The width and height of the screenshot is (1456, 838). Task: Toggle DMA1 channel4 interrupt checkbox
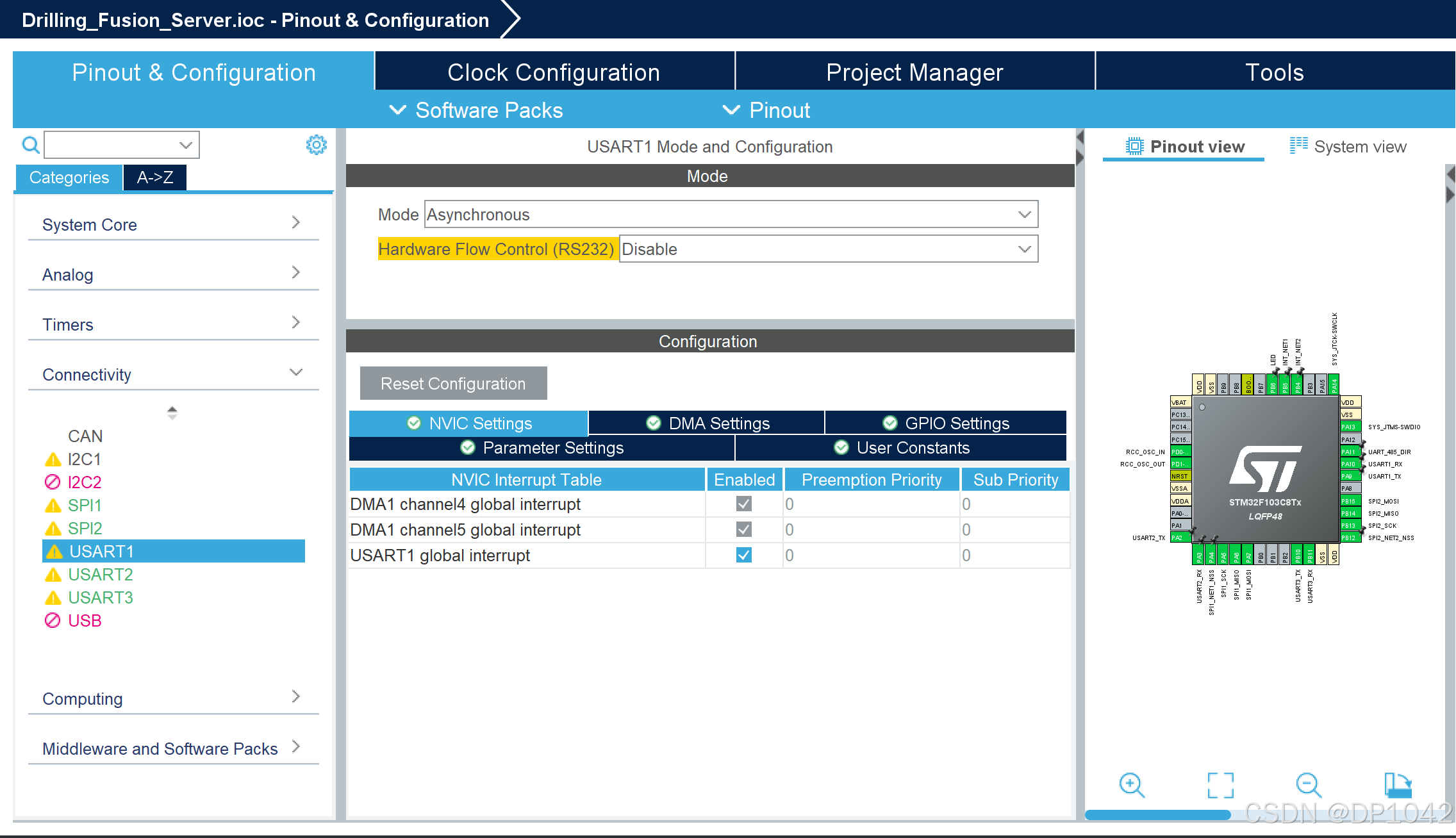click(x=743, y=504)
